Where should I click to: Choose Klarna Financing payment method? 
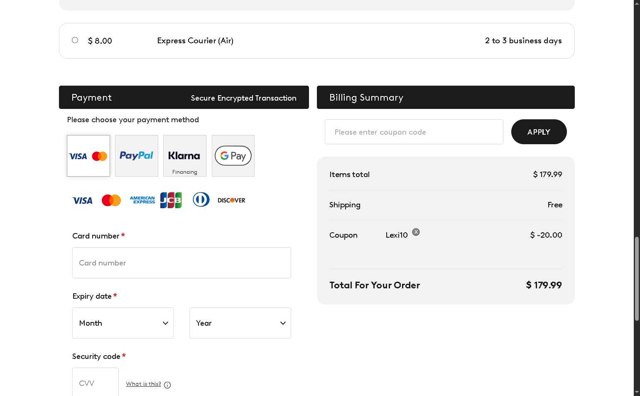[184, 156]
